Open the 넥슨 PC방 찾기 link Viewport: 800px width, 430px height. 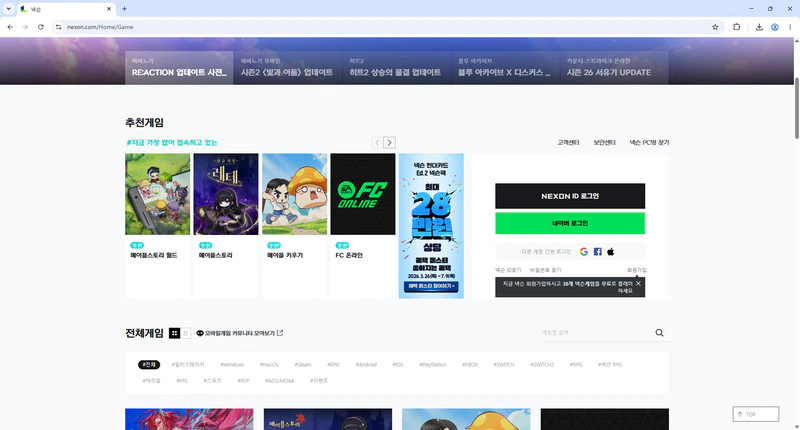pyautogui.click(x=649, y=142)
